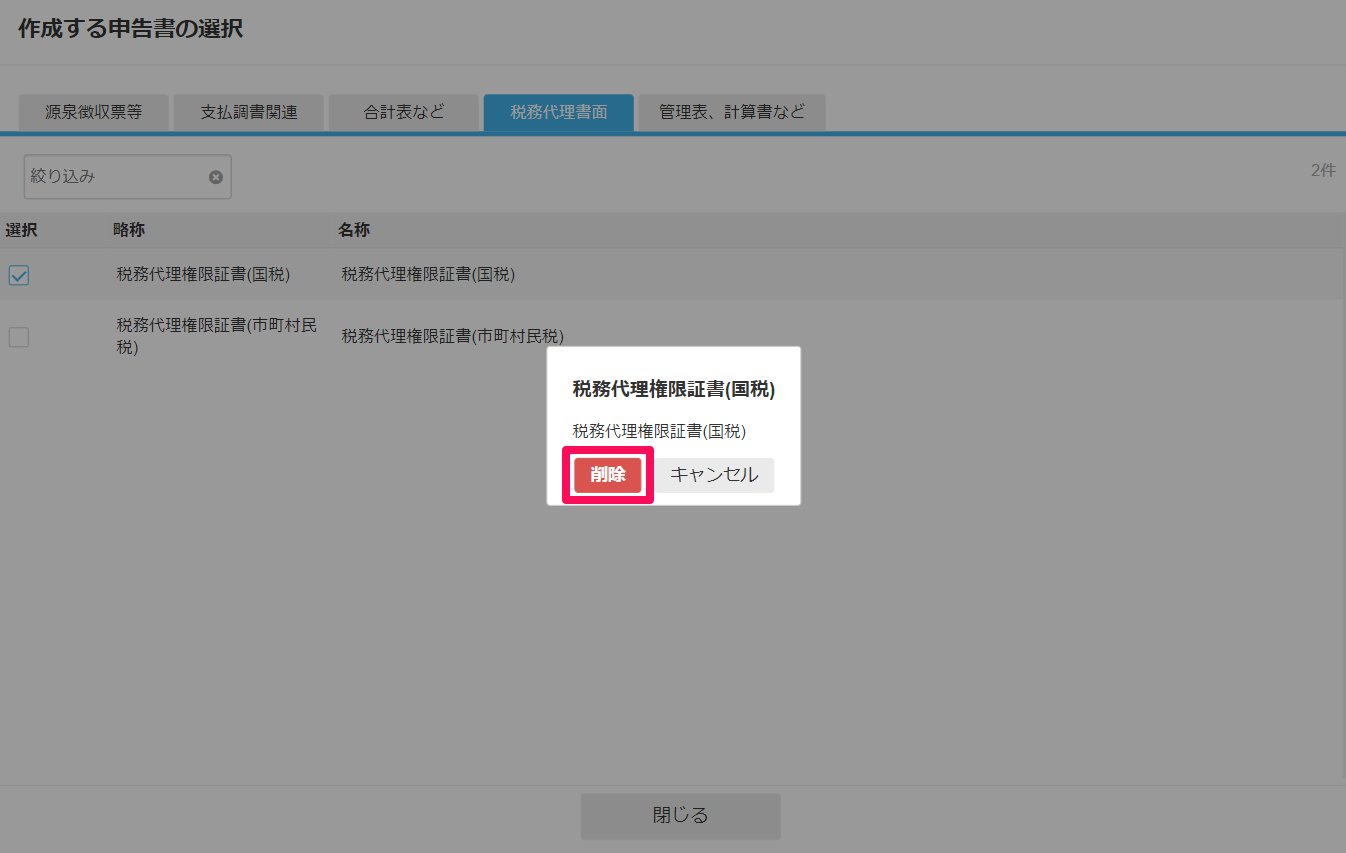
Task: Click 税務代理権限証書(市町村民税) in the 略称 column
Action: pyautogui.click(x=217, y=337)
